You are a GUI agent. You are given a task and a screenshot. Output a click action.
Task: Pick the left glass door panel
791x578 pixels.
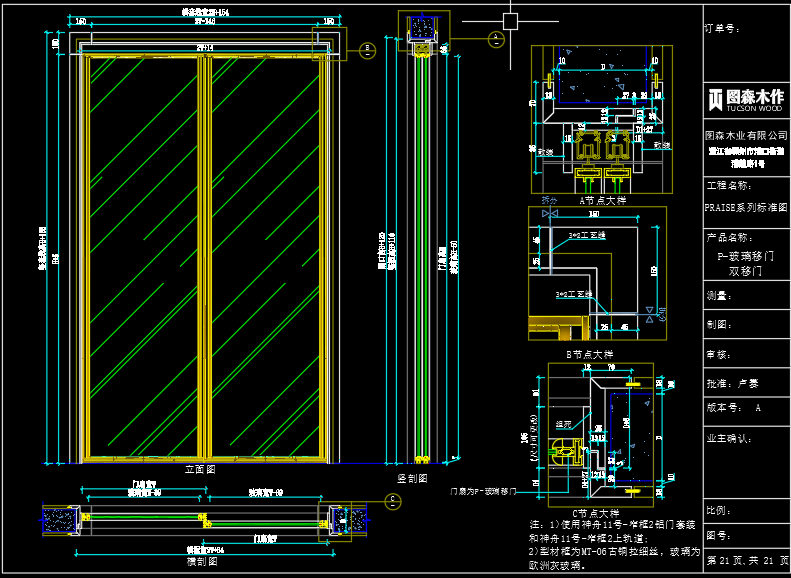pyautogui.click(x=142, y=255)
